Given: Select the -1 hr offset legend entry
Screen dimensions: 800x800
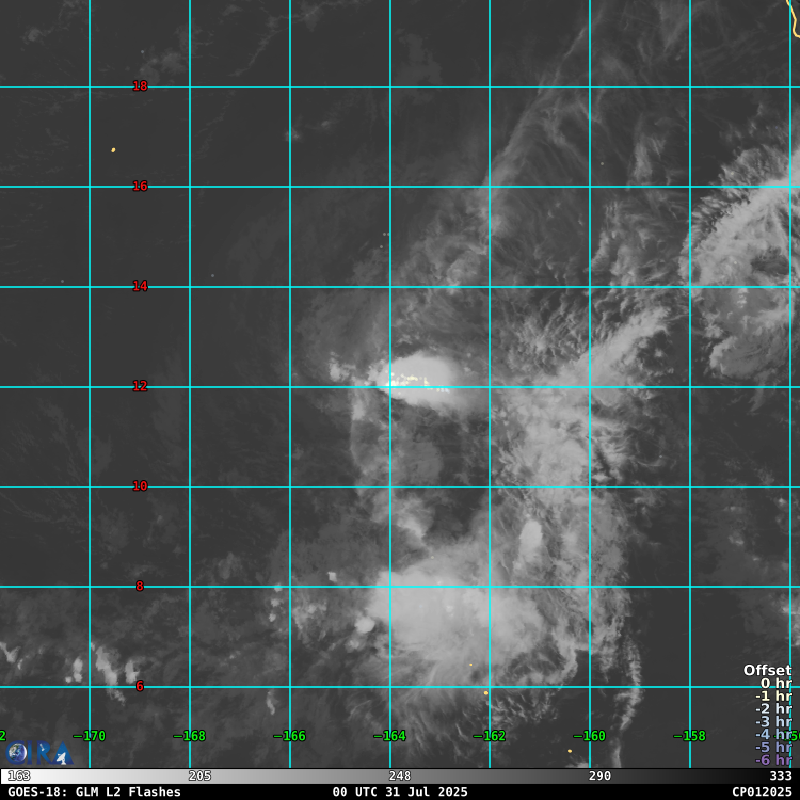Looking at the screenshot, I should [773, 697].
